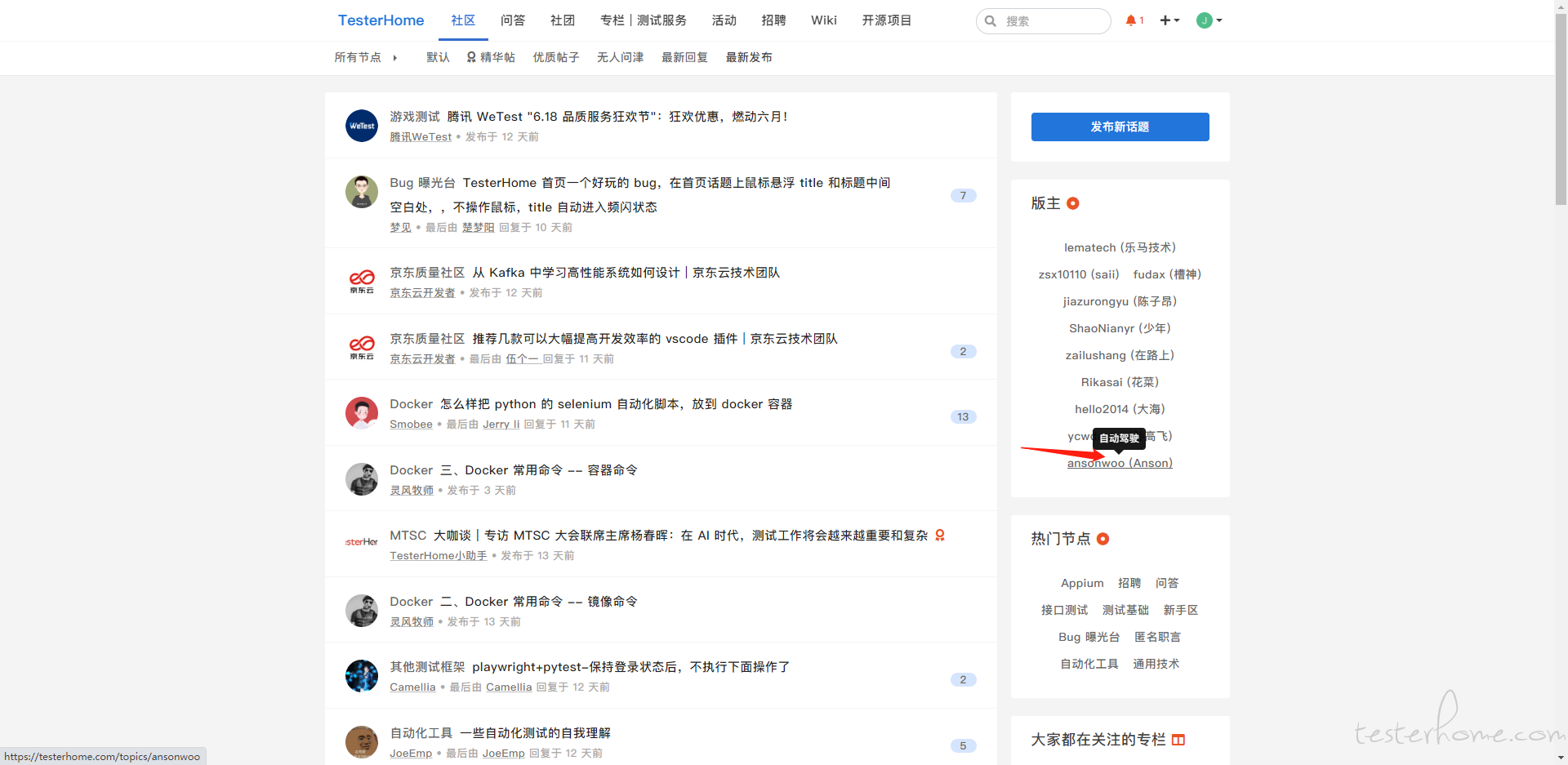Open moderator ansonwoo (Anson) profile
This screenshot has height=765, width=1568.
tap(1120, 463)
